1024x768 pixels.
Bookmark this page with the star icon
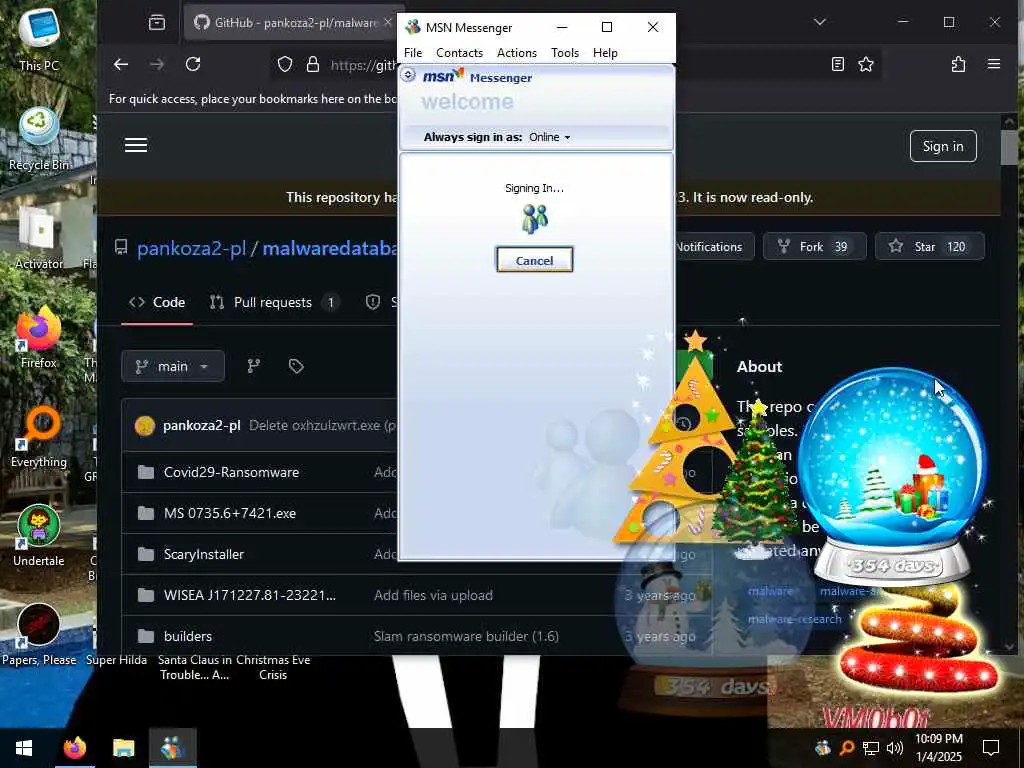pos(866,64)
